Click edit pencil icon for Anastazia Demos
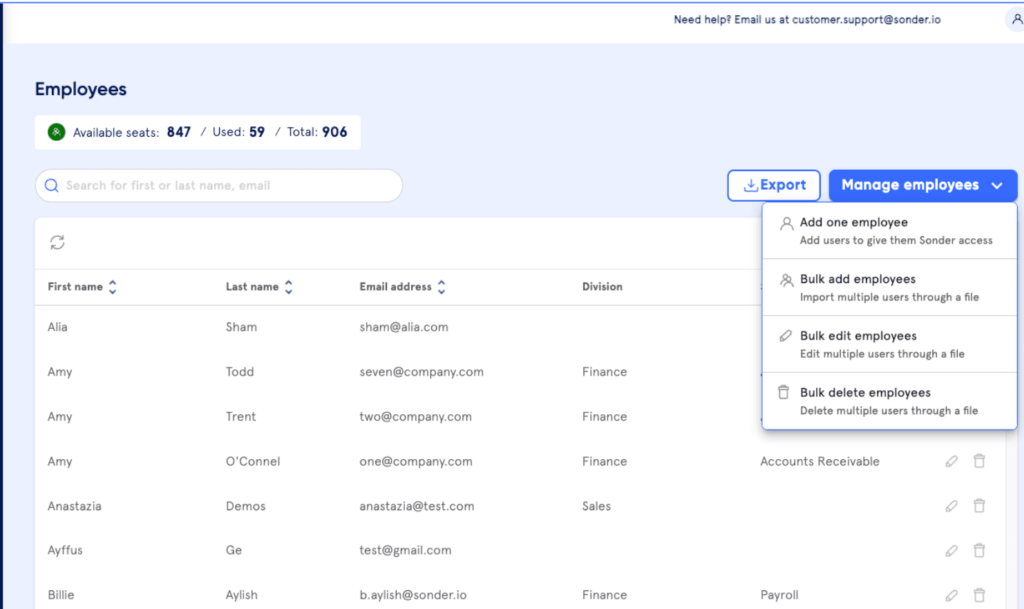The height and width of the screenshot is (609, 1024). (951, 506)
